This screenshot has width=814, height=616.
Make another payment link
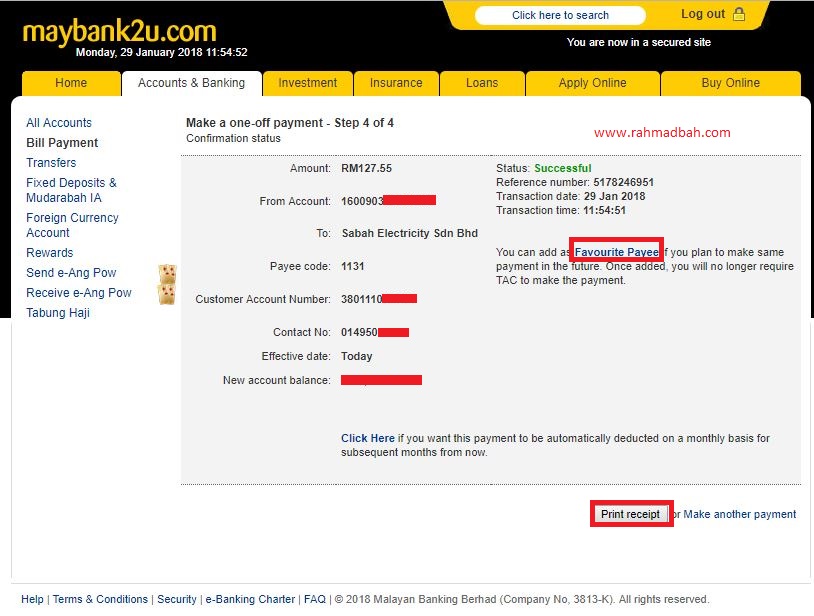point(739,514)
